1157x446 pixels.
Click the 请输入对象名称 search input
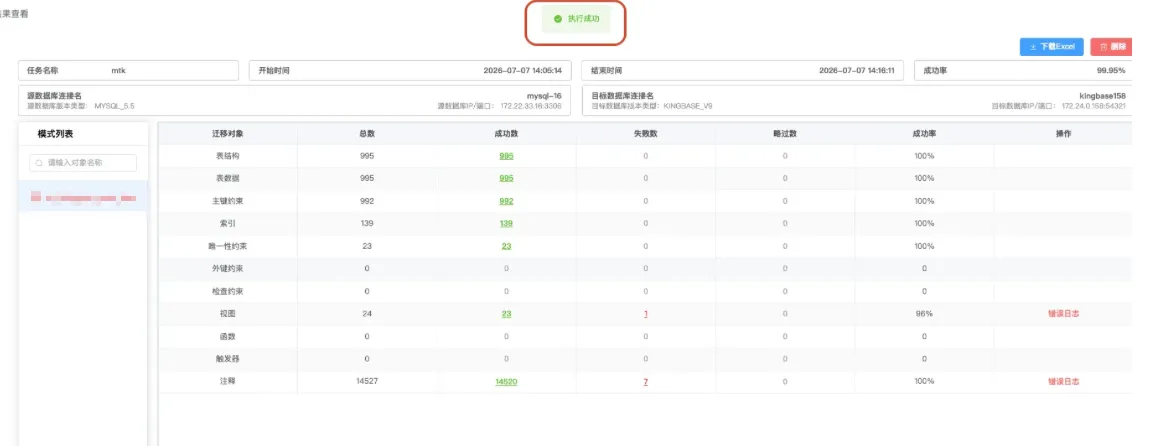pyautogui.click(x=83, y=162)
